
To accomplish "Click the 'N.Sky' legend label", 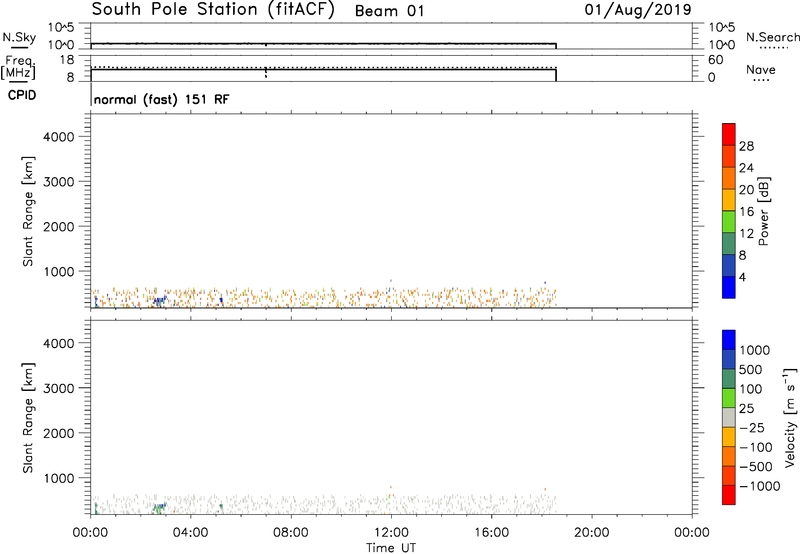I will click(x=19, y=37).
